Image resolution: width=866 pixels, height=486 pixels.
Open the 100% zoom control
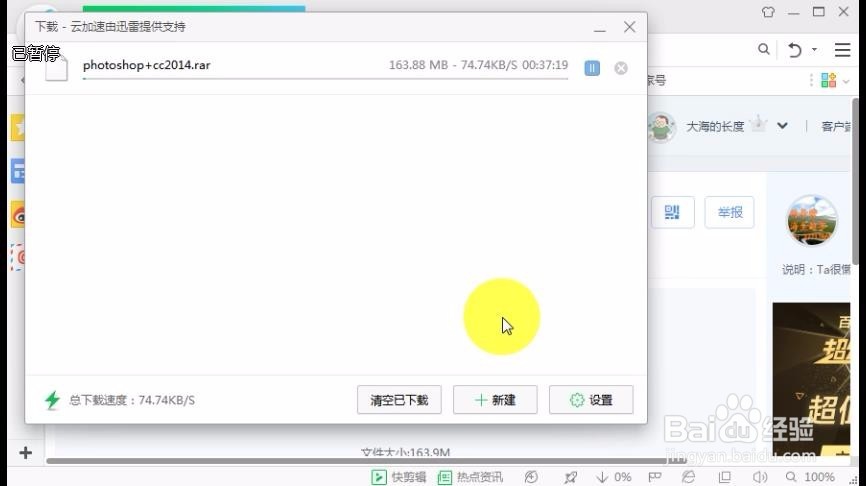pos(811,477)
